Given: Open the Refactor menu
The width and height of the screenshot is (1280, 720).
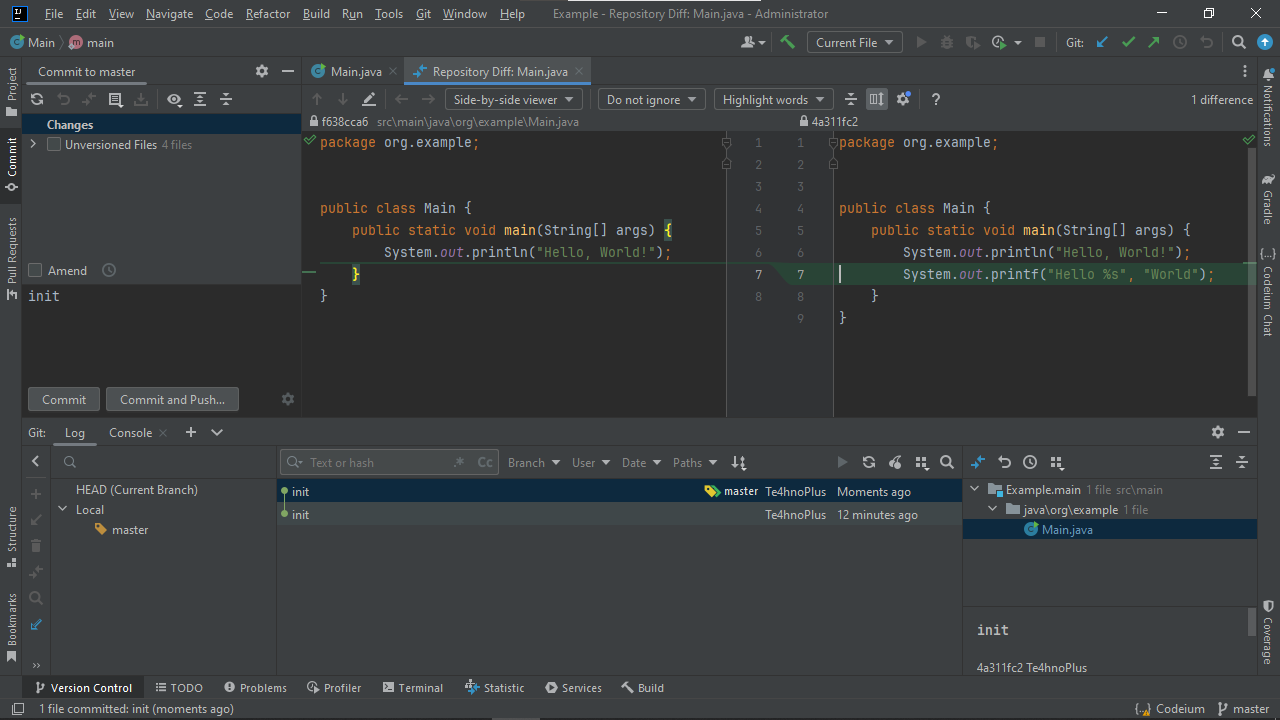Looking at the screenshot, I should click(268, 14).
